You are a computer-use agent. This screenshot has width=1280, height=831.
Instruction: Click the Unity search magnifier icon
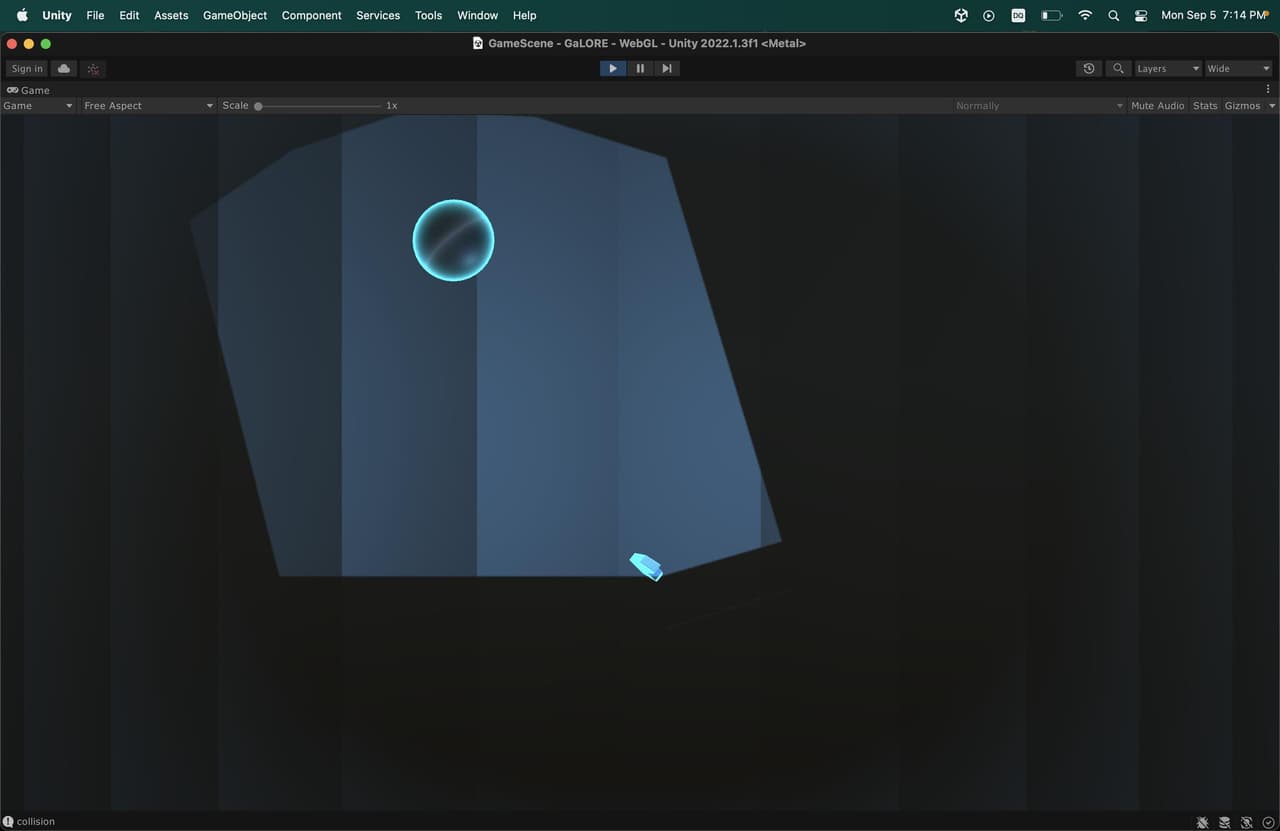click(1118, 68)
